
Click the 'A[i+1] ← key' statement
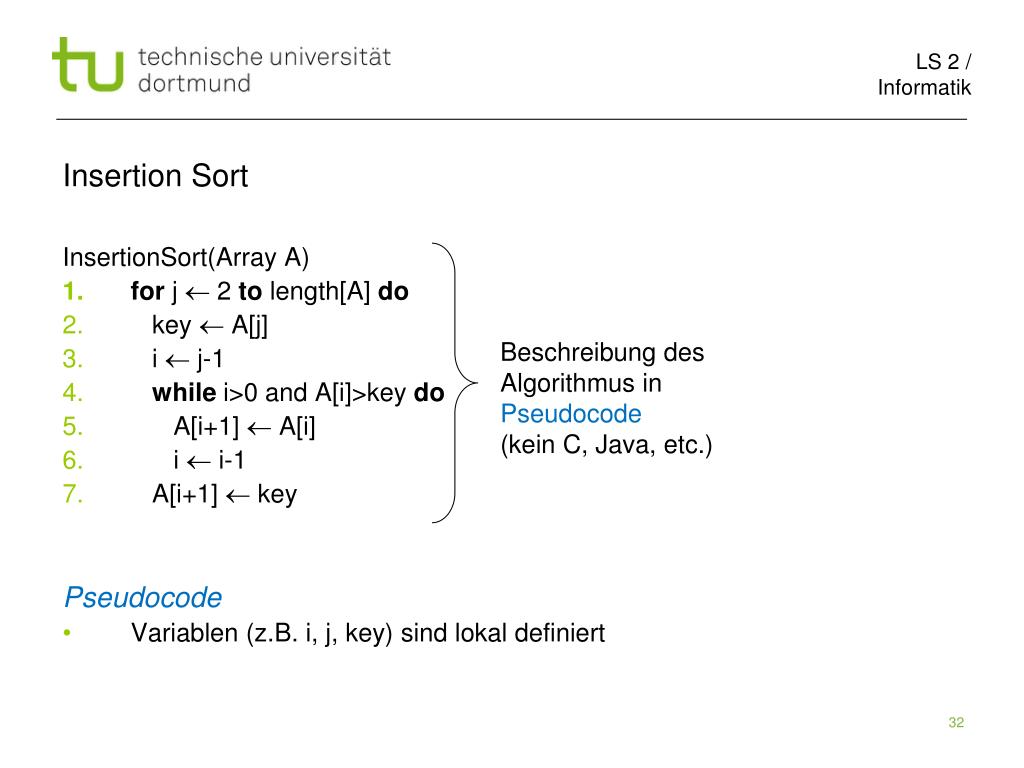(x=225, y=494)
